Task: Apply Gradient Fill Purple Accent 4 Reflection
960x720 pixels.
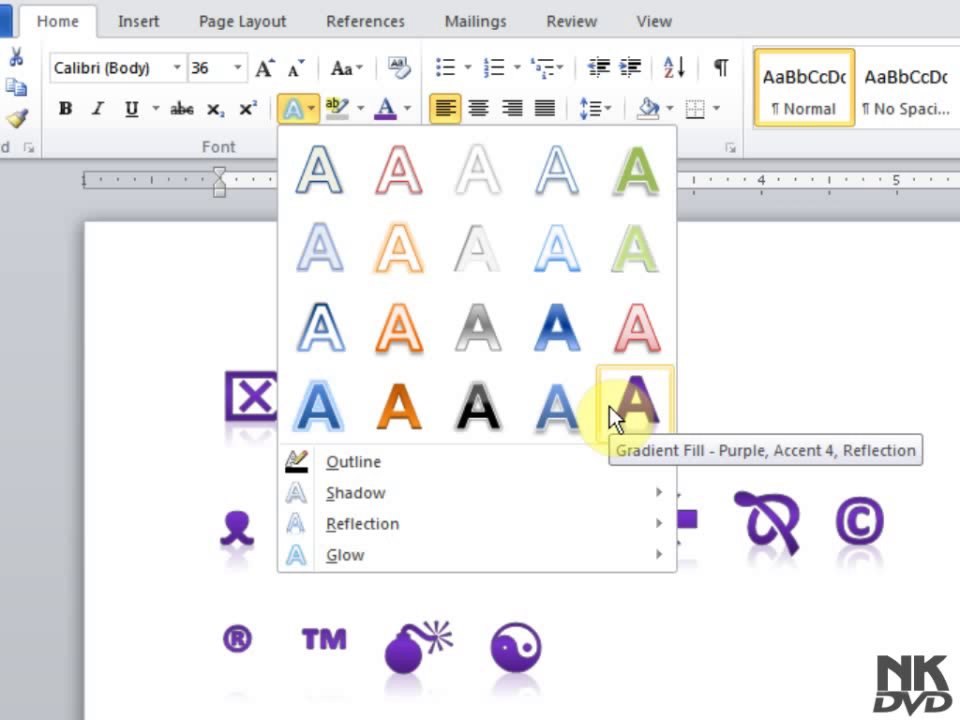Action: (x=636, y=405)
